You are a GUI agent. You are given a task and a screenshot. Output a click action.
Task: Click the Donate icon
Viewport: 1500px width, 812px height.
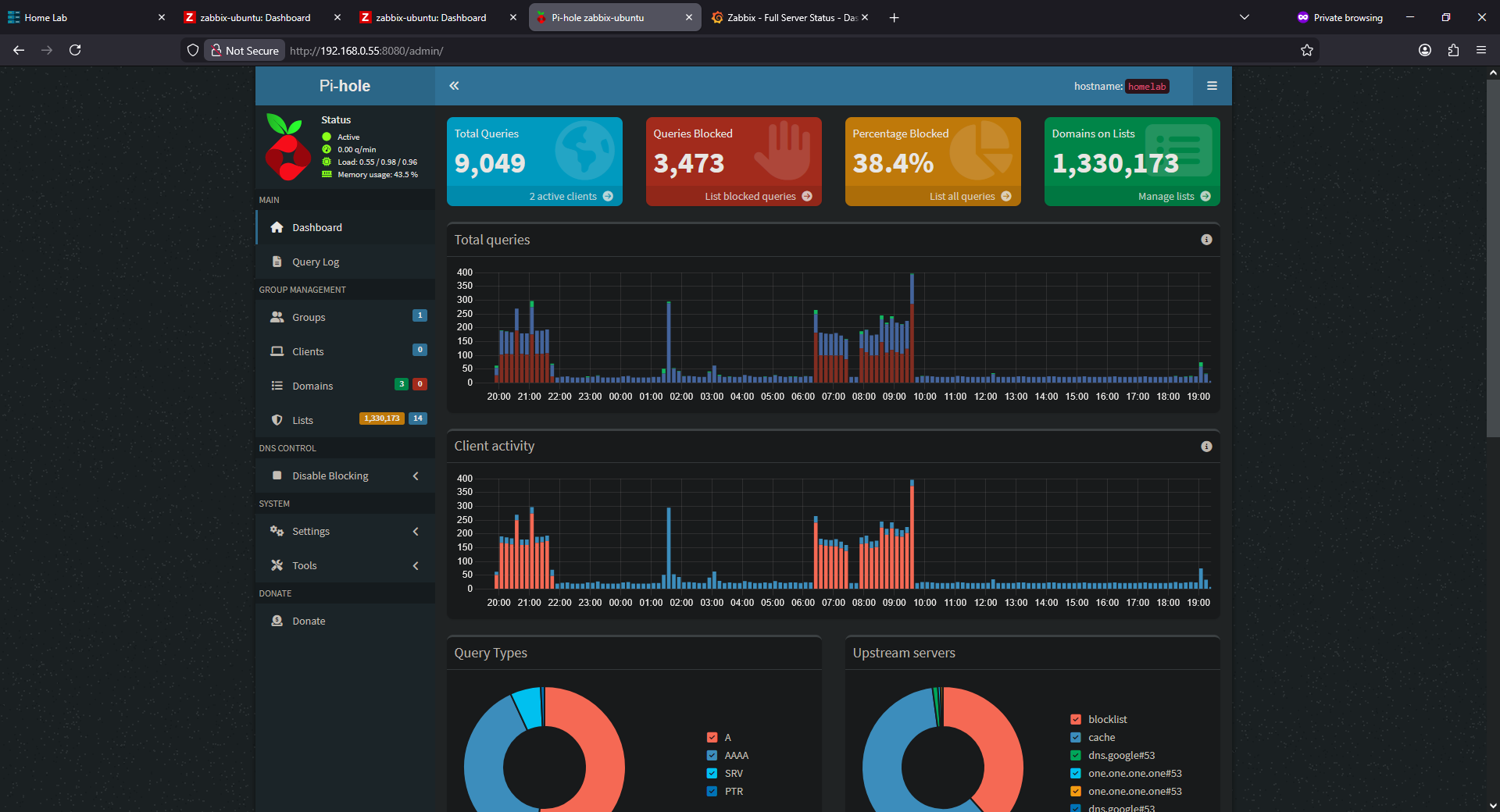coord(277,621)
